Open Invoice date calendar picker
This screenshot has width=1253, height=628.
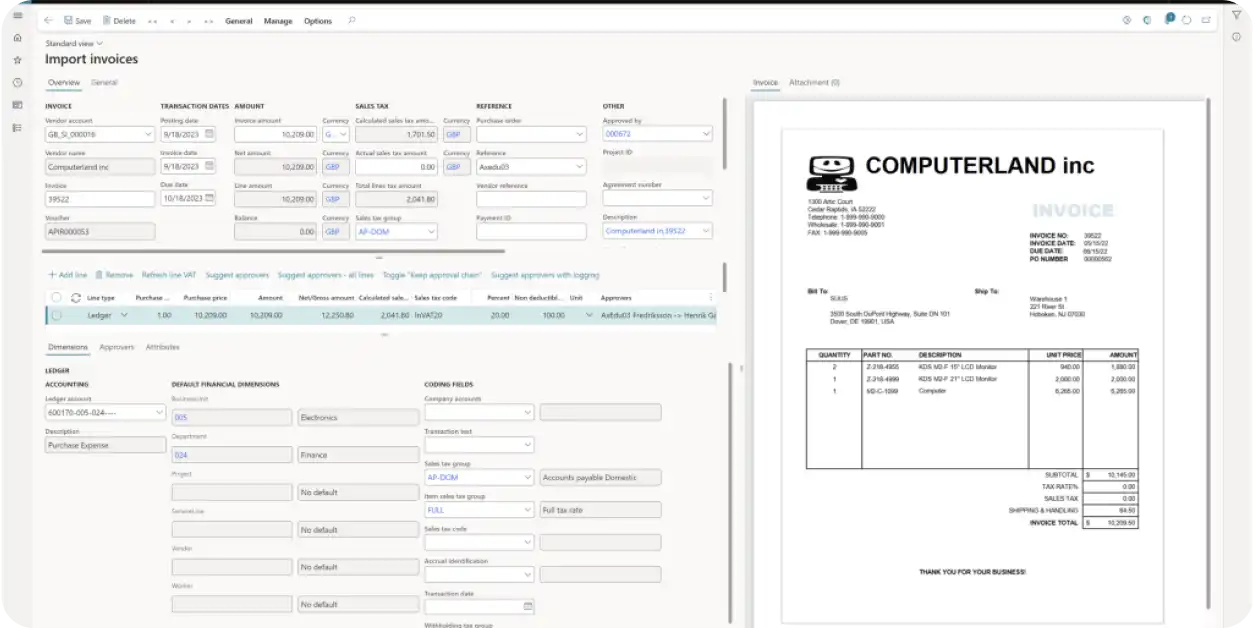pos(210,166)
